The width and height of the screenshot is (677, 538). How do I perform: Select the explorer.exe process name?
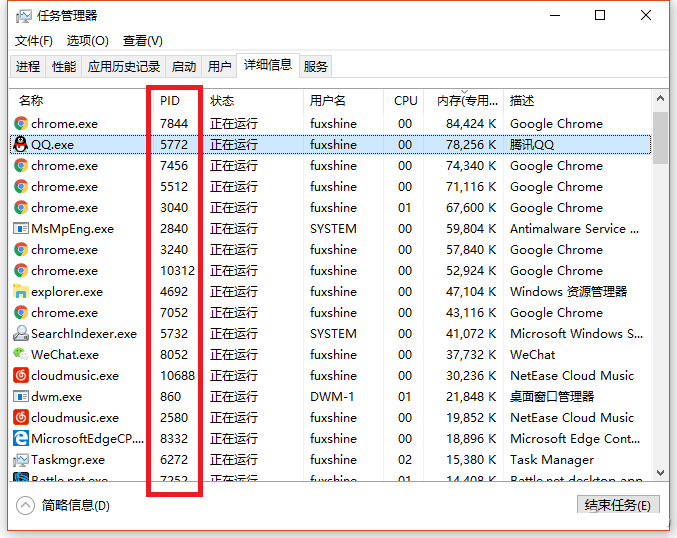[67, 292]
